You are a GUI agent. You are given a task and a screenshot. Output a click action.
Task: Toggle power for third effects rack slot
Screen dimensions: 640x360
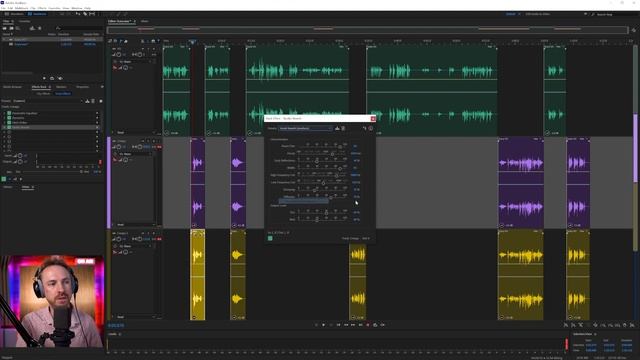(x=9, y=122)
